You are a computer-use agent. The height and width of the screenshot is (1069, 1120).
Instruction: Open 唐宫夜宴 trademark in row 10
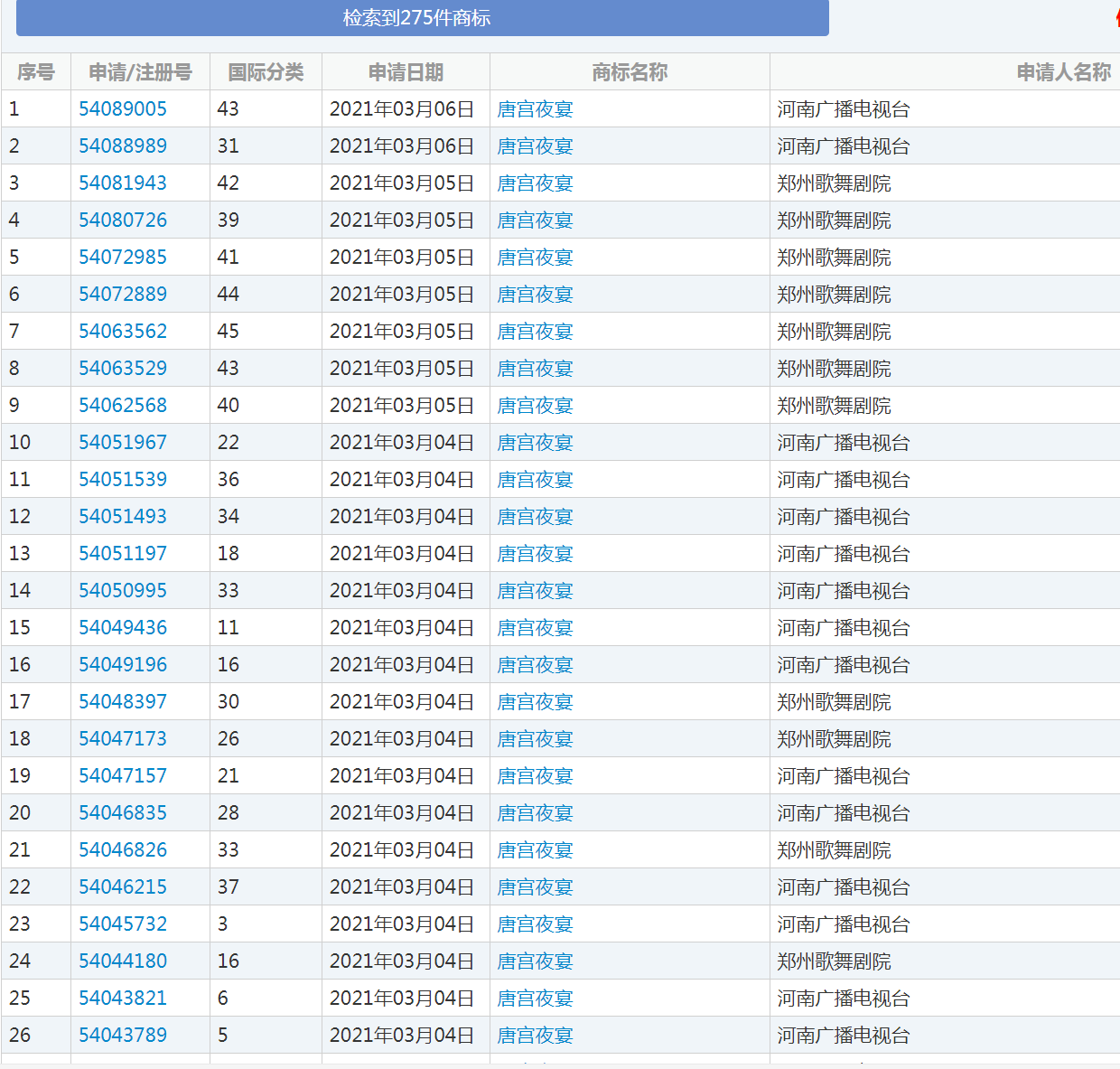click(536, 443)
